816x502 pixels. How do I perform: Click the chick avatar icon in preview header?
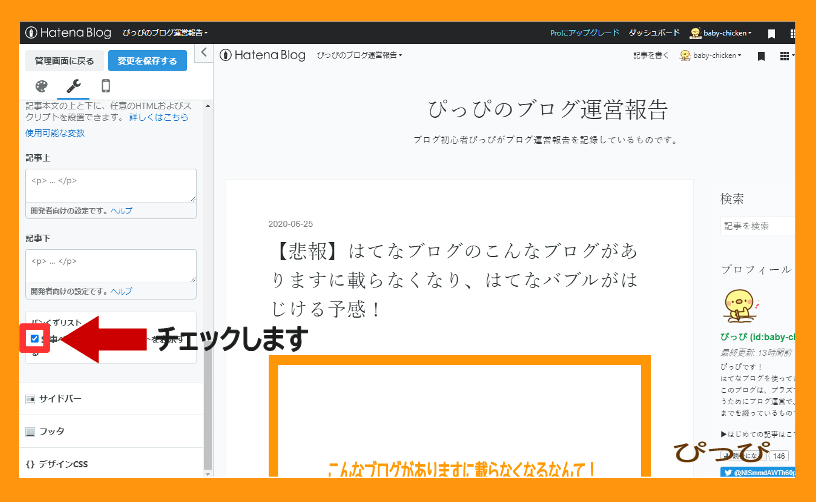tap(685, 56)
